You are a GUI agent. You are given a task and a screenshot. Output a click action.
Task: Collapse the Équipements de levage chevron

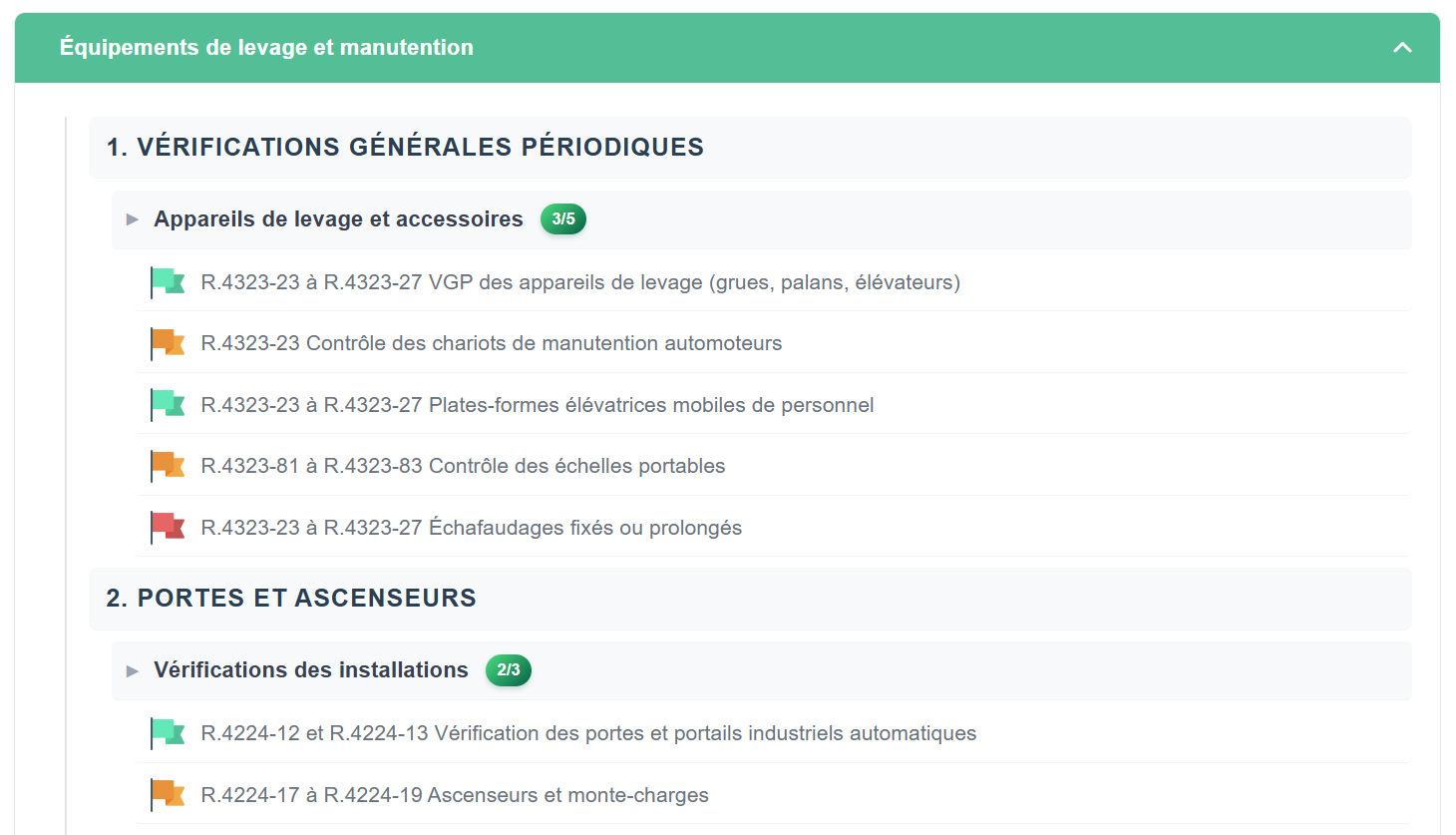(1402, 48)
